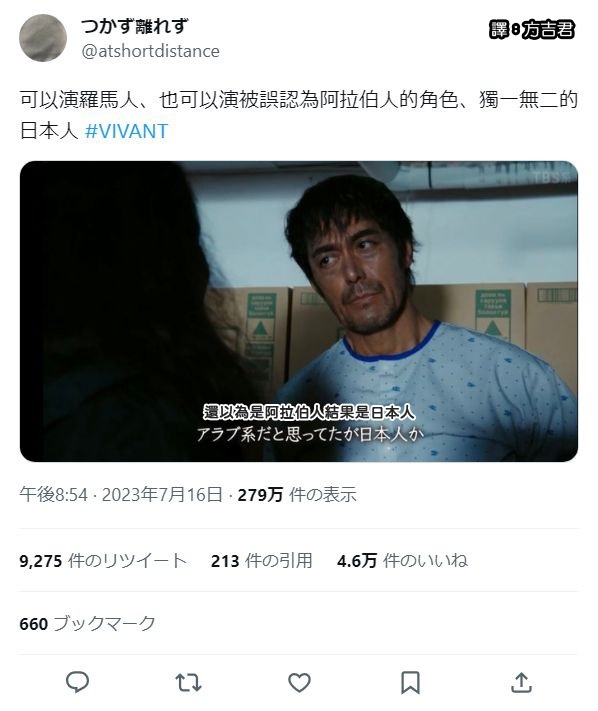Click the reply speech bubble icon

click(78, 682)
